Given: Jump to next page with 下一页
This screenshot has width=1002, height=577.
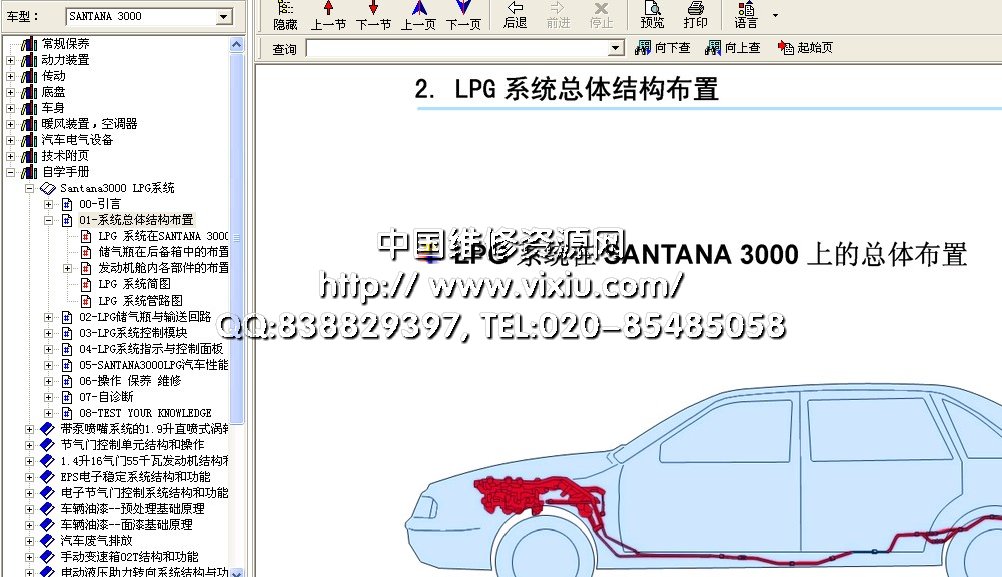Looking at the screenshot, I should click(x=463, y=14).
